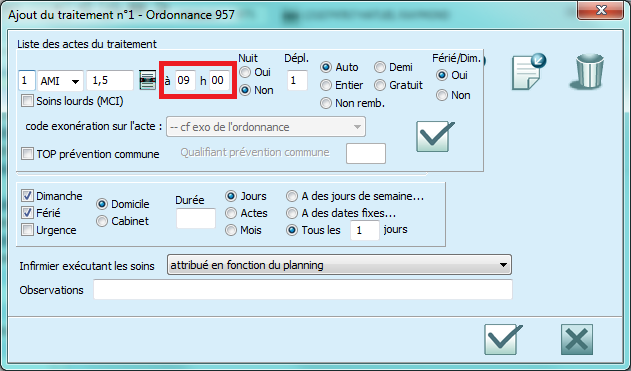The width and height of the screenshot is (631, 371).
Task: Cancel with the bottom X icon
Action: (x=577, y=340)
